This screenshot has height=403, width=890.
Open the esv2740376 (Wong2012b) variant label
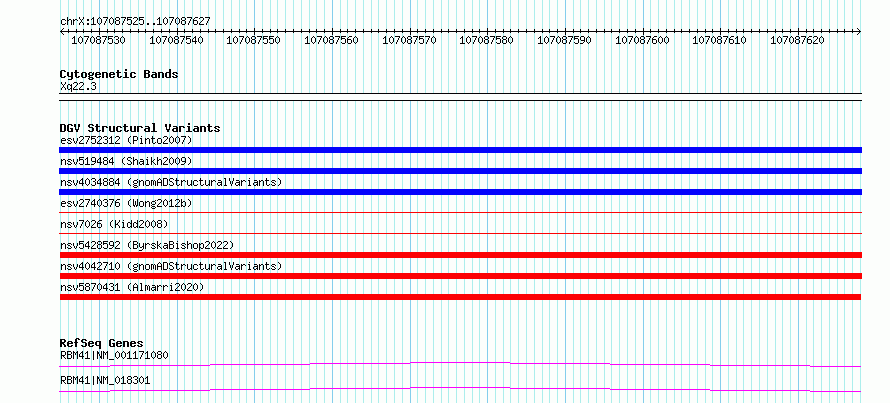pos(126,203)
